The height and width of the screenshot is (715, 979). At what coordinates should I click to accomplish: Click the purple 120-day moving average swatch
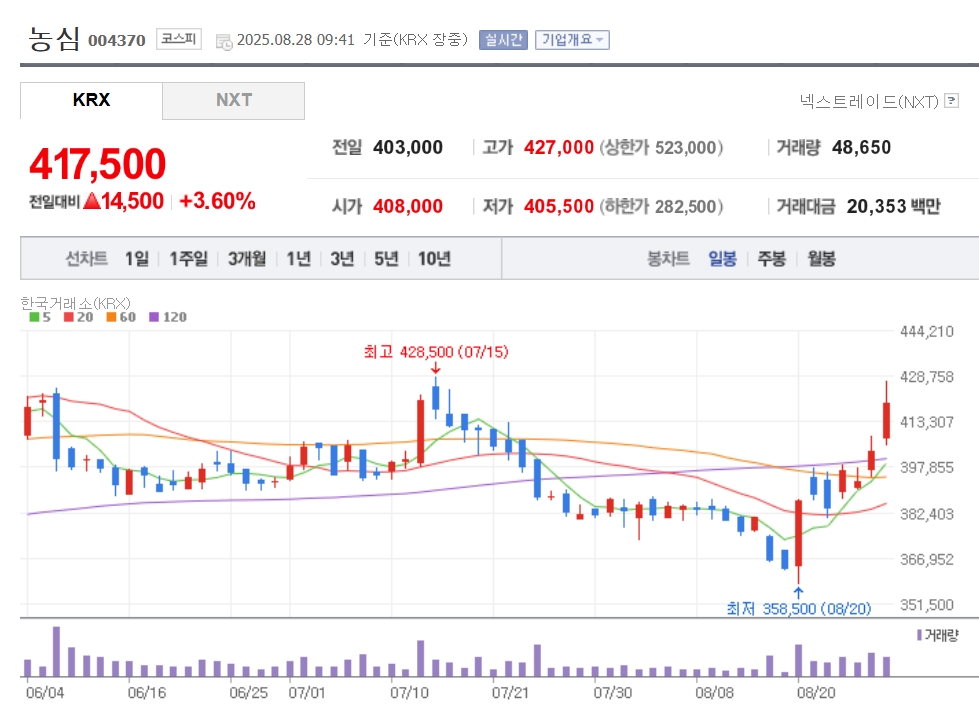(x=154, y=317)
